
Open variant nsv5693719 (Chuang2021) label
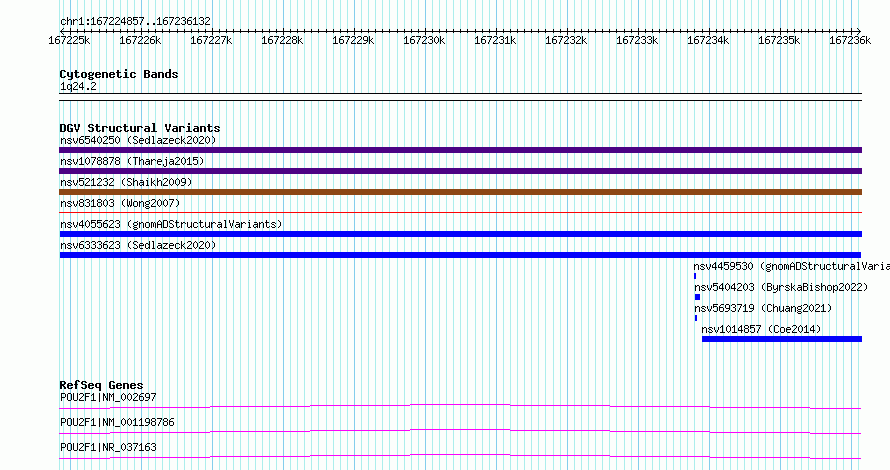pos(763,308)
